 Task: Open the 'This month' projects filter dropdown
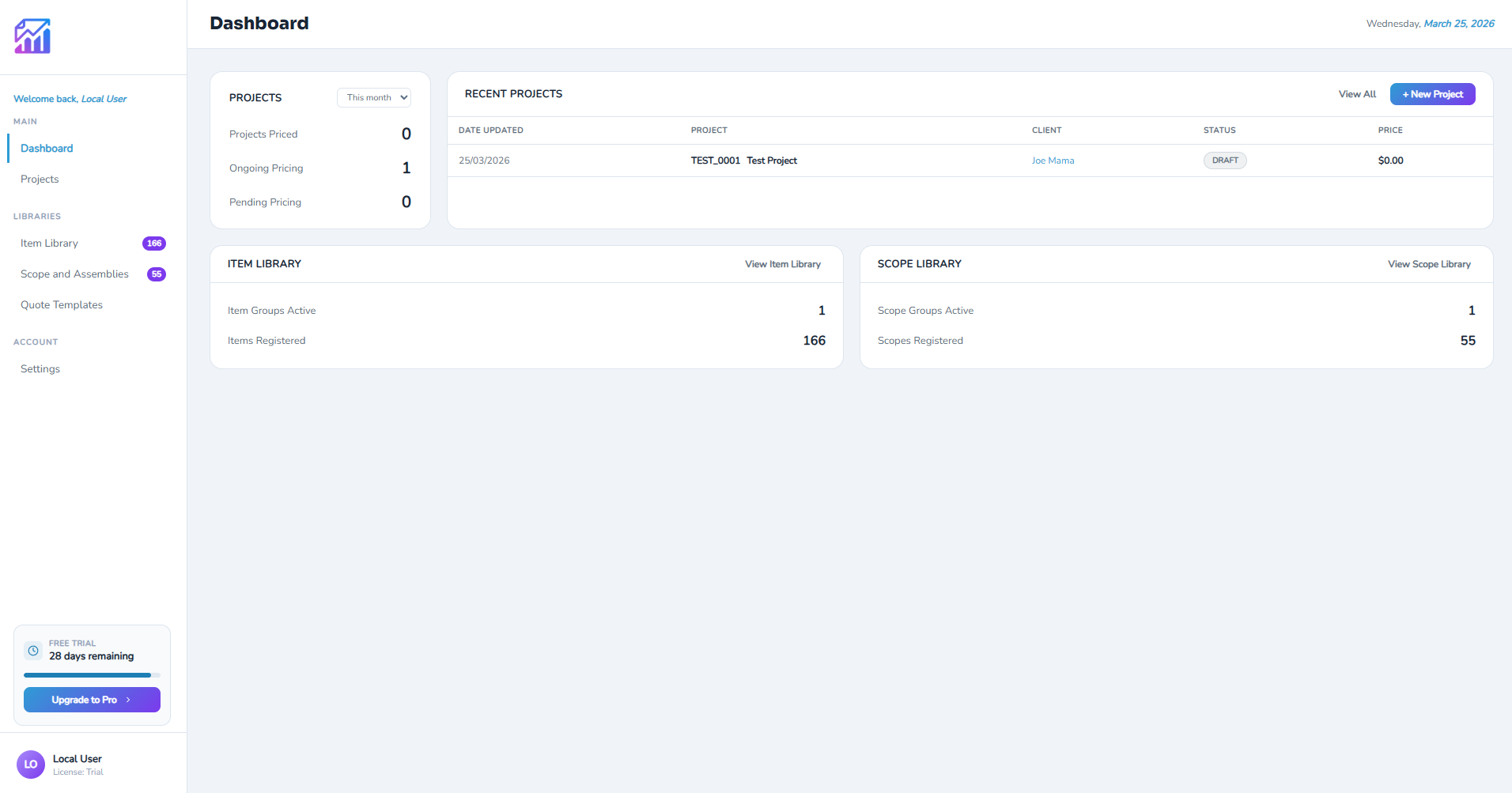click(373, 97)
